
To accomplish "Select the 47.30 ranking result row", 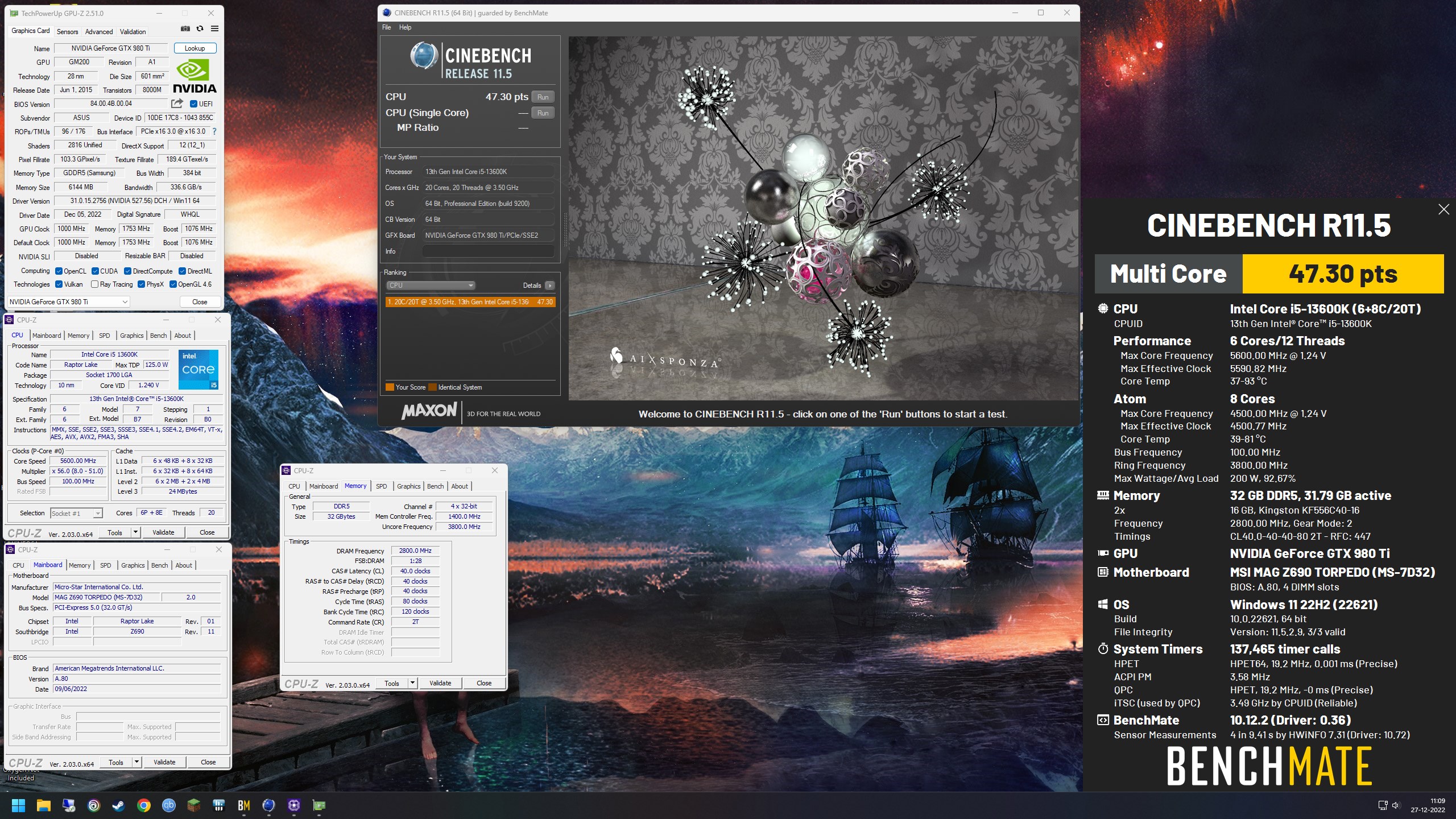I will tap(470, 302).
